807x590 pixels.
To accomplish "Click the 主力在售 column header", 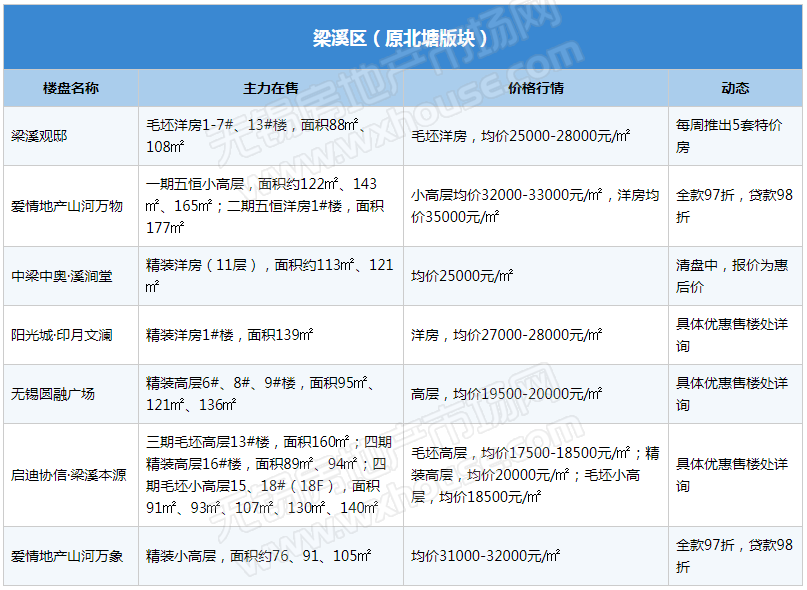I will (270, 88).
